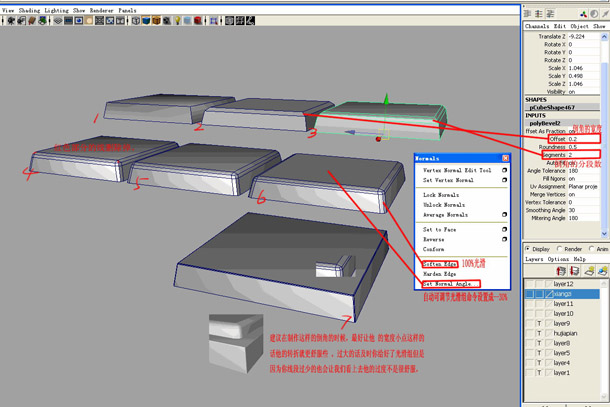Toggle the field chart icon

point(99,20)
